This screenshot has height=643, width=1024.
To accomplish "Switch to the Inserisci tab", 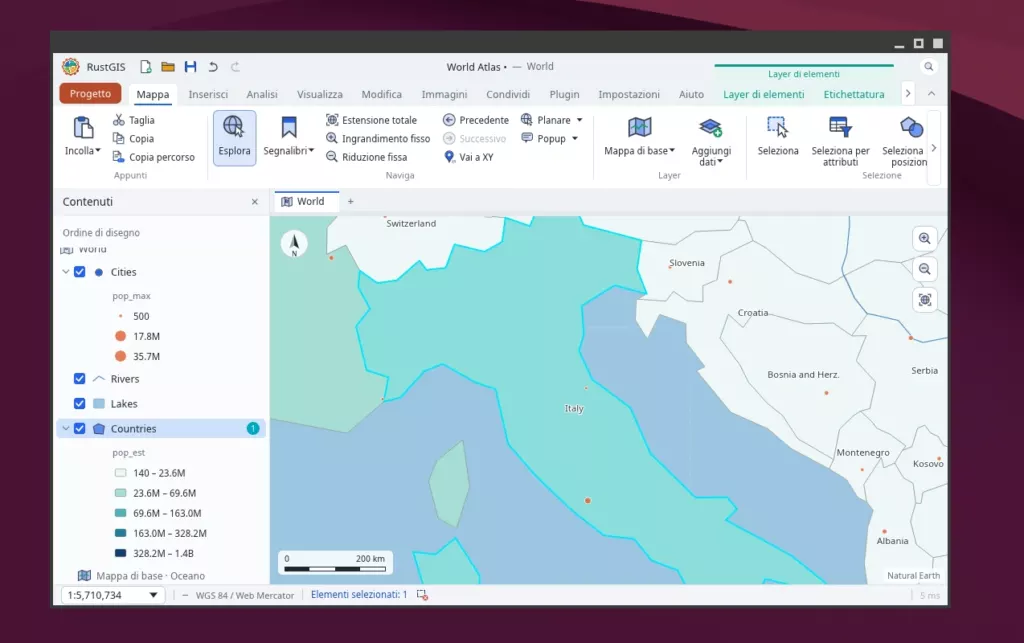I will 208,94.
